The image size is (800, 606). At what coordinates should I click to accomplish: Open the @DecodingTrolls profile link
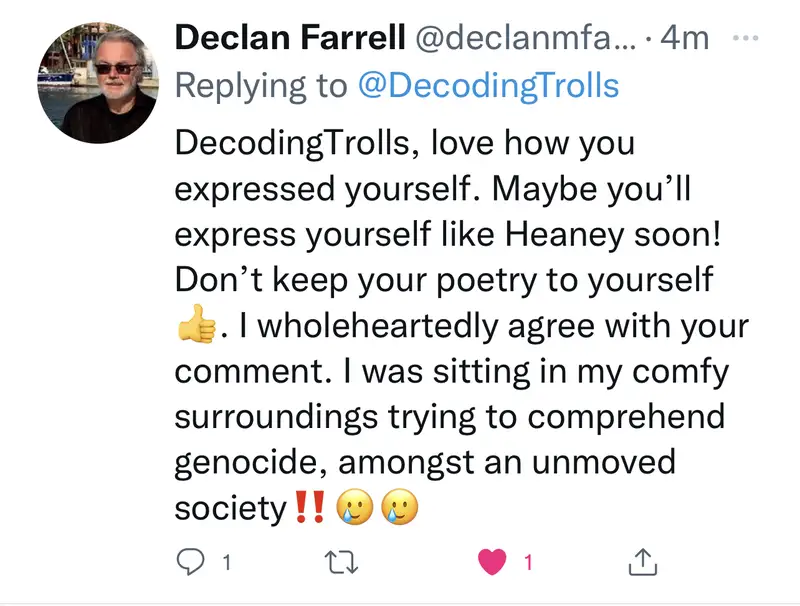pyautogui.click(x=488, y=85)
